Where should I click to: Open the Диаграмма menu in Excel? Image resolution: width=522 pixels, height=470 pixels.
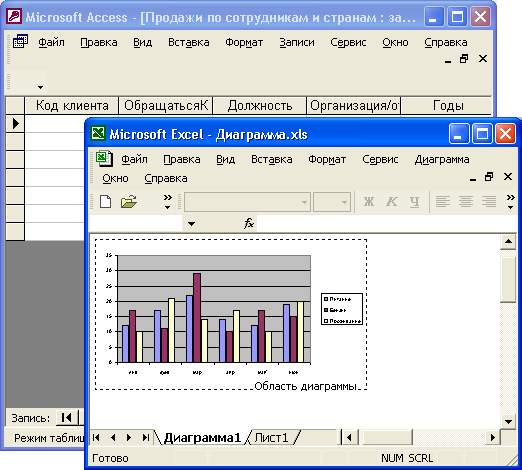442,159
